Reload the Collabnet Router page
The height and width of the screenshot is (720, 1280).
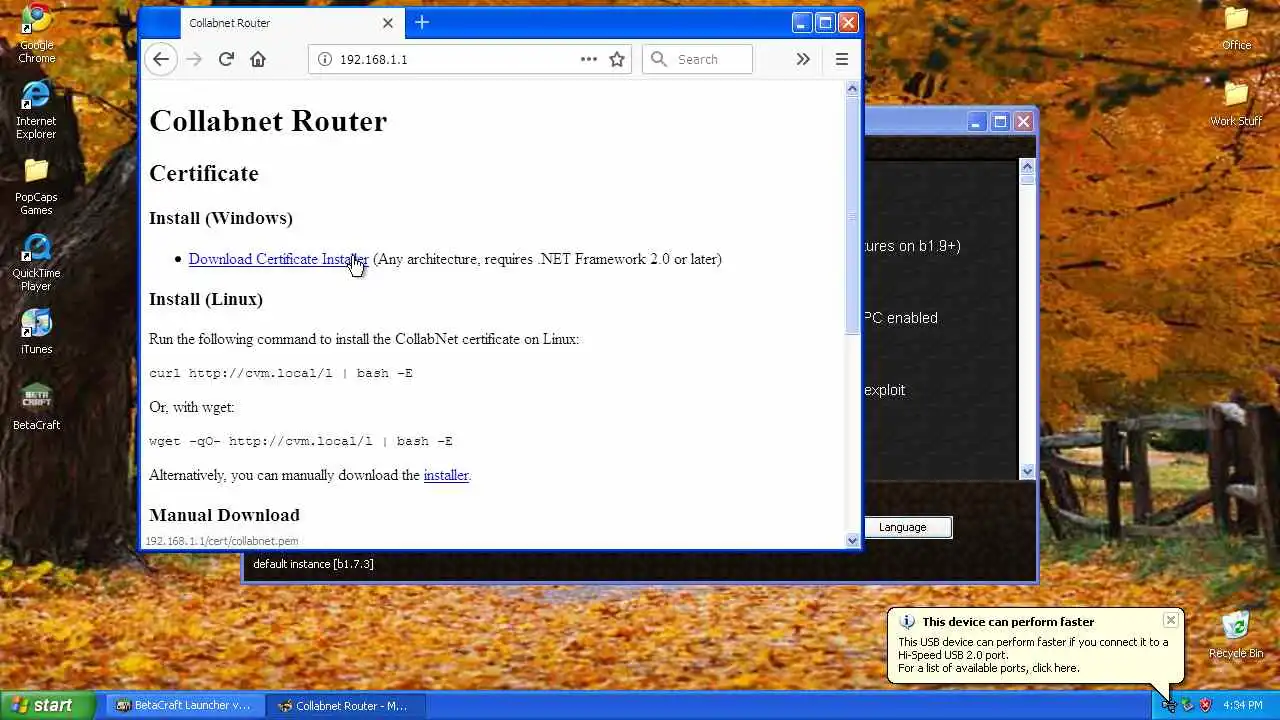(226, 59)
